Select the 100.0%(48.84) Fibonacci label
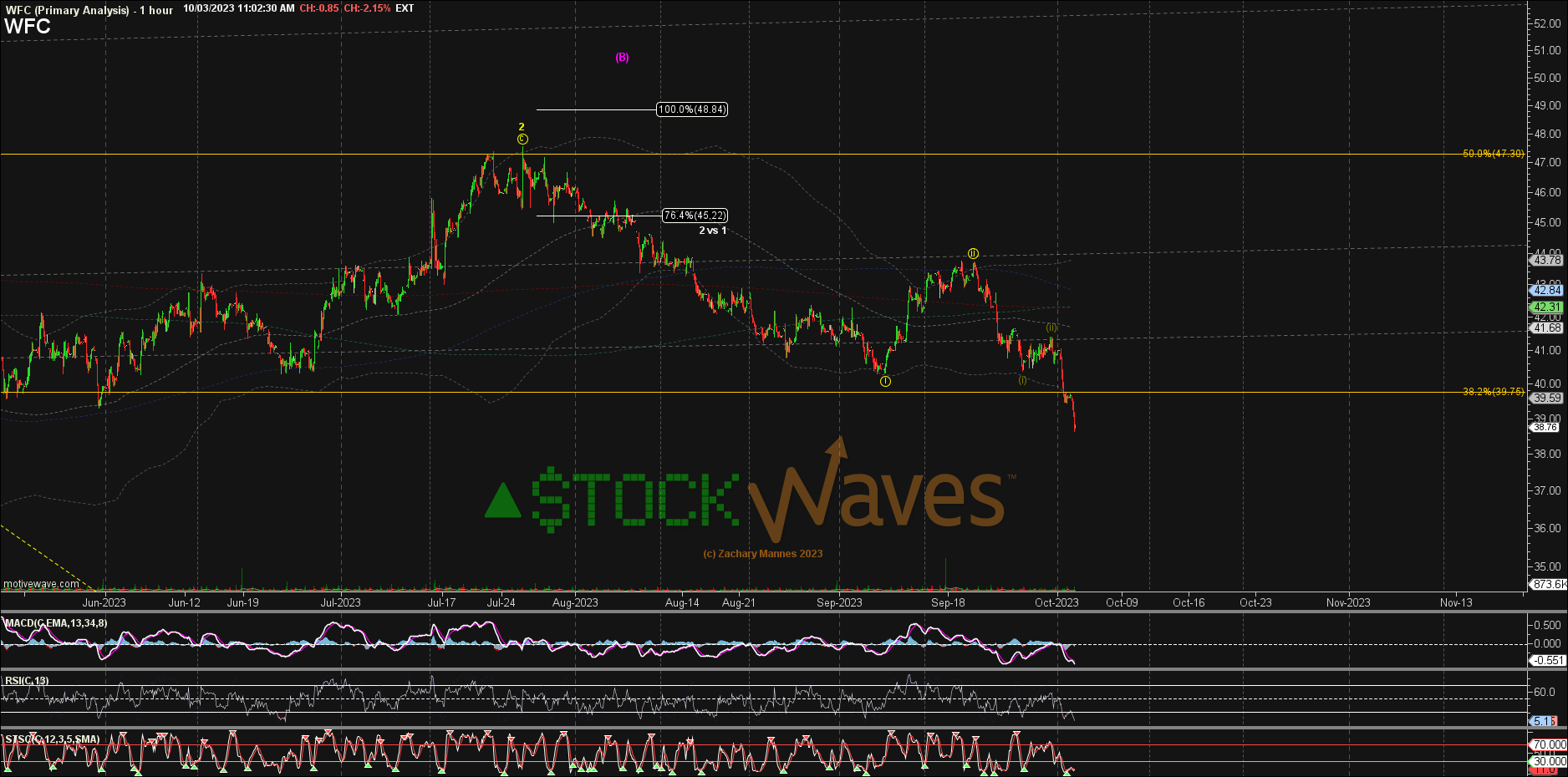This screenshot has height=777, width=1568. (x=692, y=109)
